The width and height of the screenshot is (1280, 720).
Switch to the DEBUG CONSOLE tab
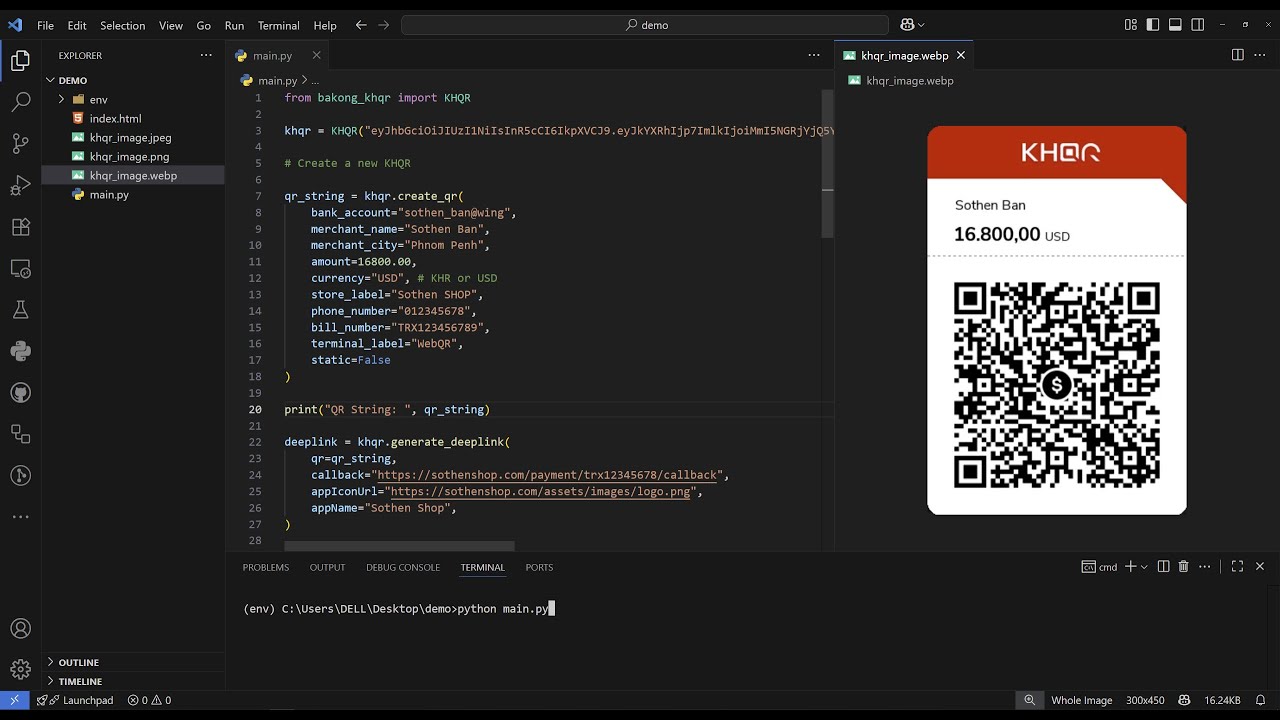403,567
